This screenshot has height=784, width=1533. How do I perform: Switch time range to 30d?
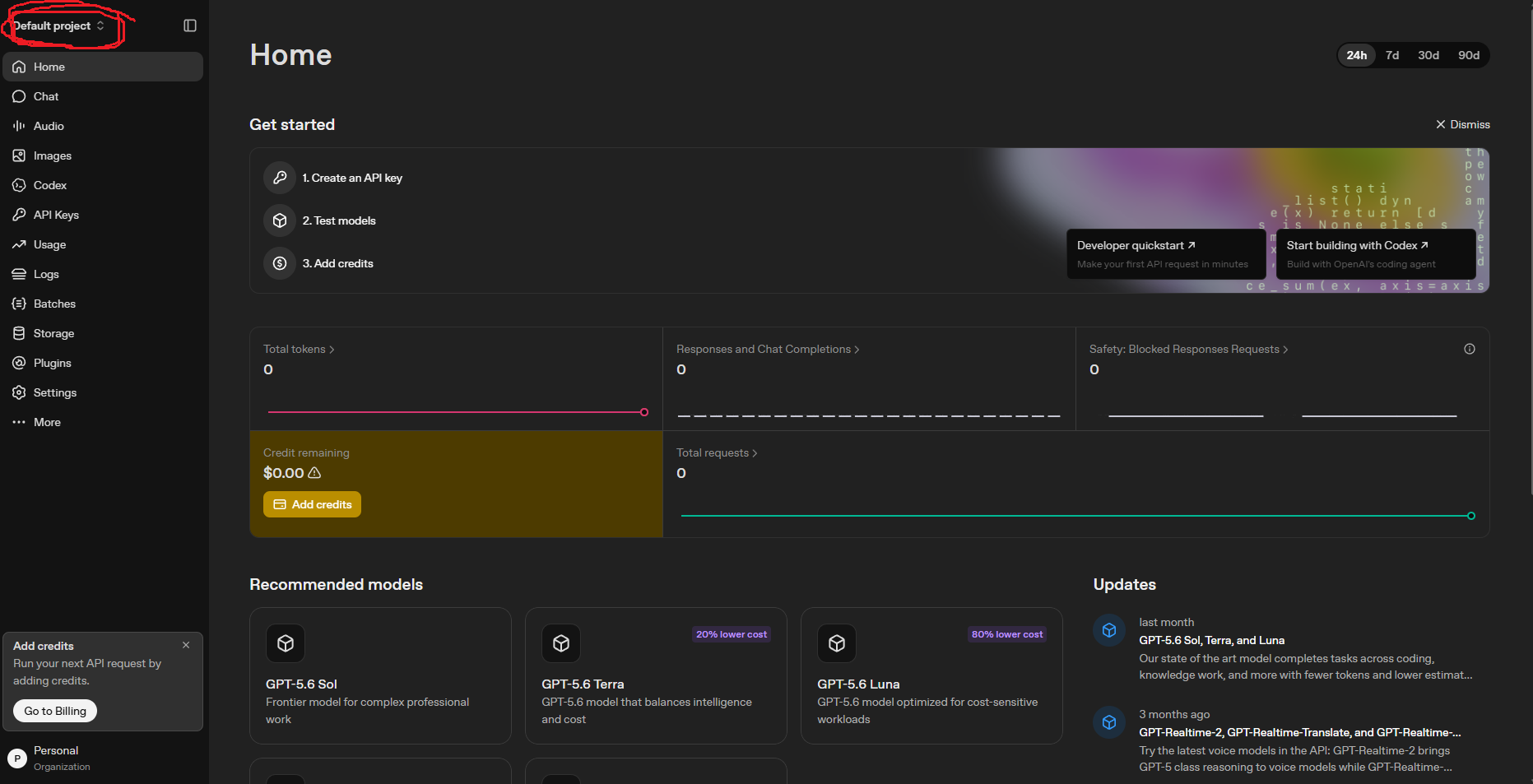coord(1428,55)
